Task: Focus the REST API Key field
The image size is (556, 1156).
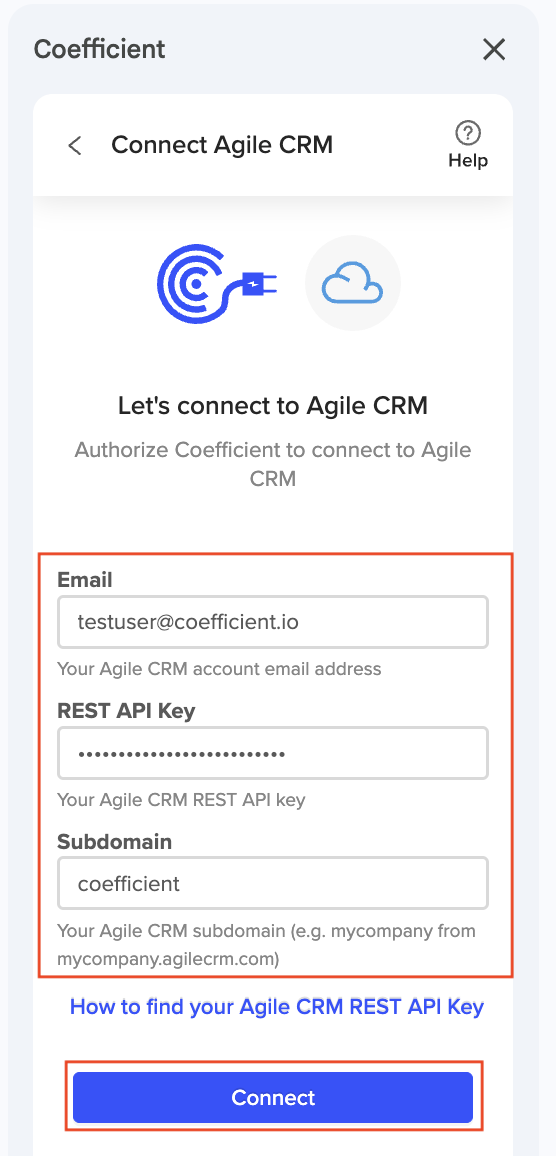Action: point(273,753)
